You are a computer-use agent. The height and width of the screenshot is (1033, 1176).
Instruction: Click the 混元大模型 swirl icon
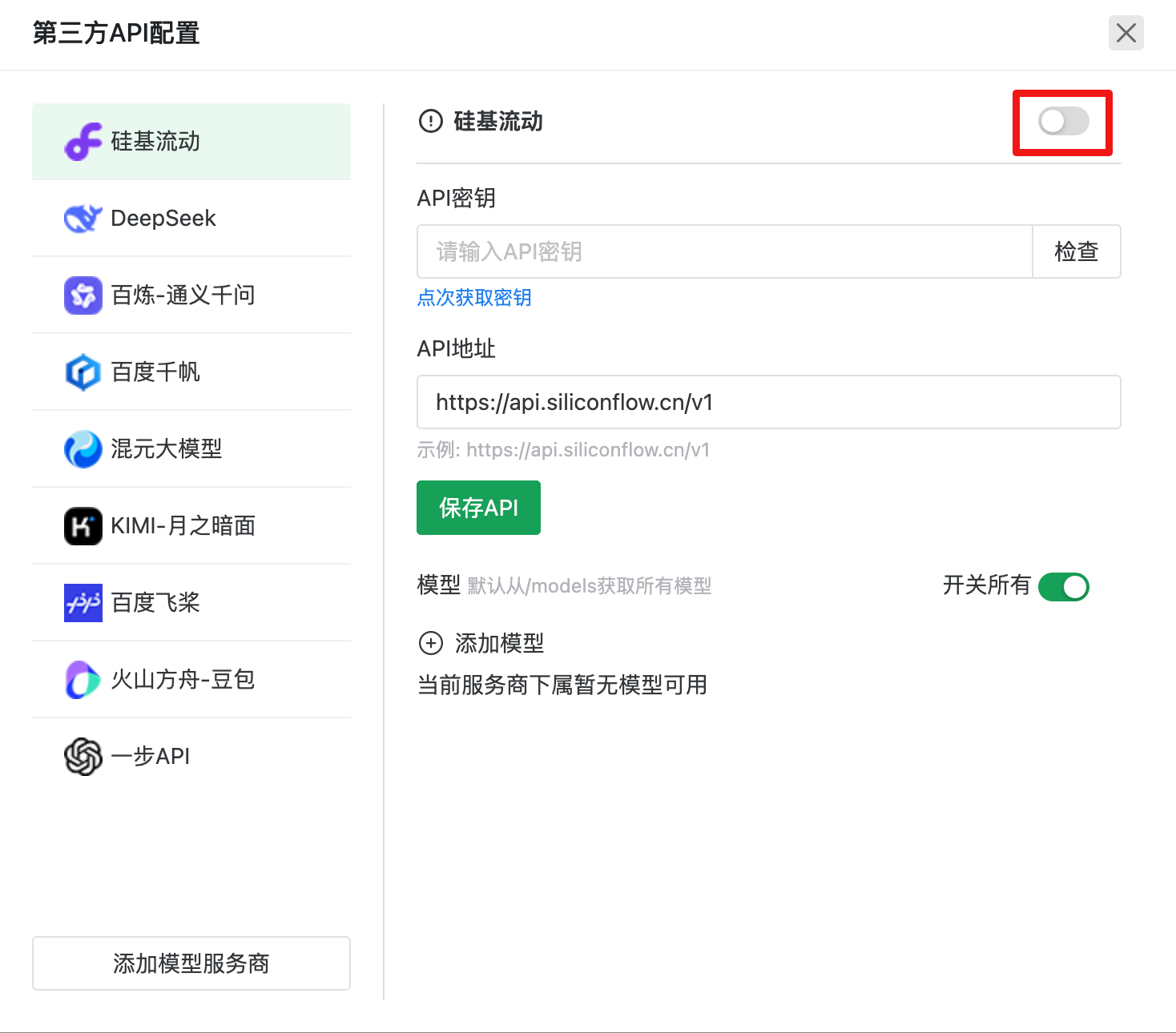pyautogui.click(x=82, y=448)
